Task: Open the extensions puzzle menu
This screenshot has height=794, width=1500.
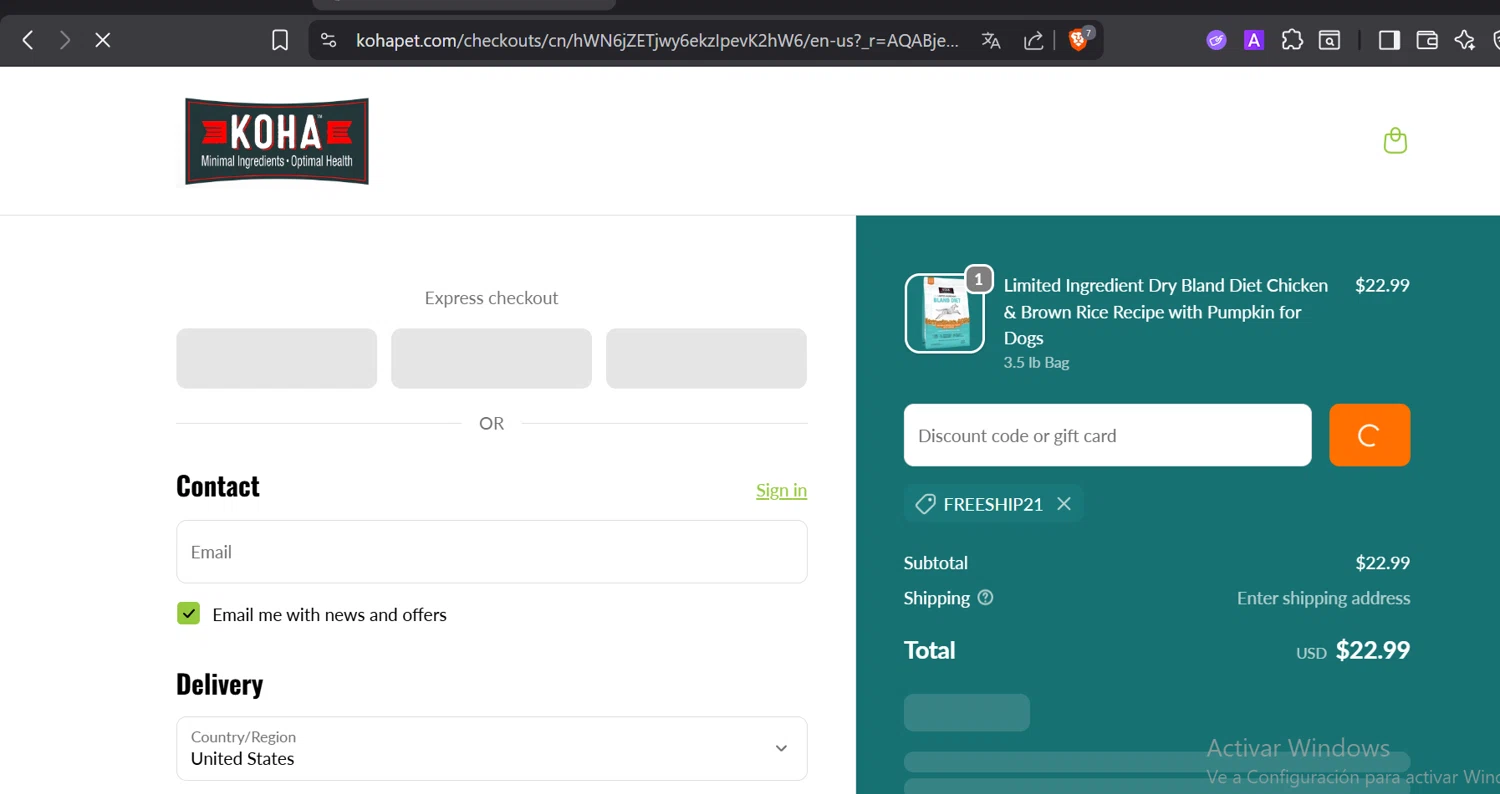Action: click(1292, 40)
